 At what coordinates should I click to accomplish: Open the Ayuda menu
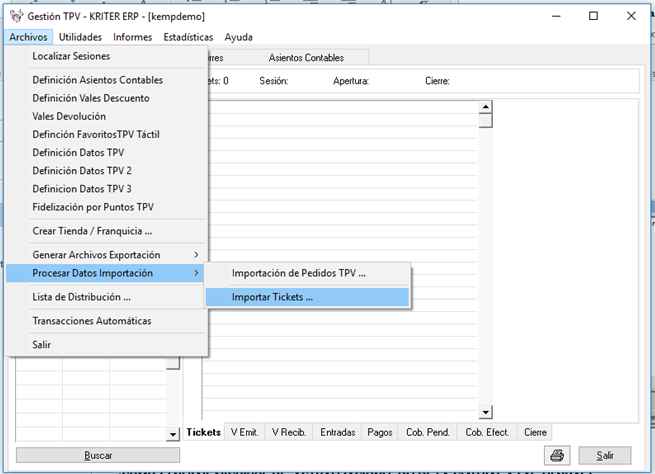[x=239, y=37]
